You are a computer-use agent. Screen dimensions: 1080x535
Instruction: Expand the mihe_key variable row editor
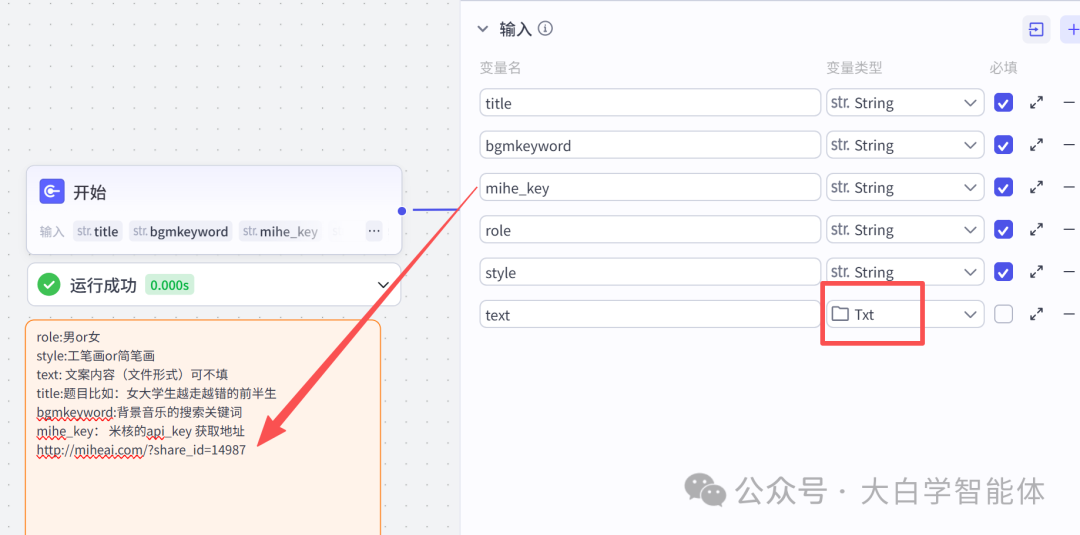[1036, 187]
